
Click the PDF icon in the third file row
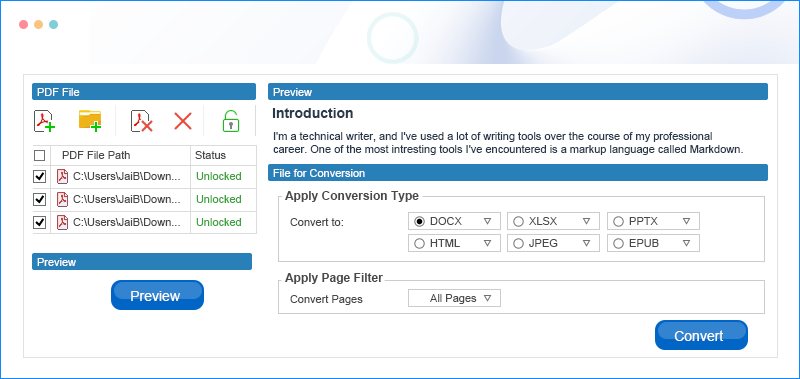coord(62,222)
